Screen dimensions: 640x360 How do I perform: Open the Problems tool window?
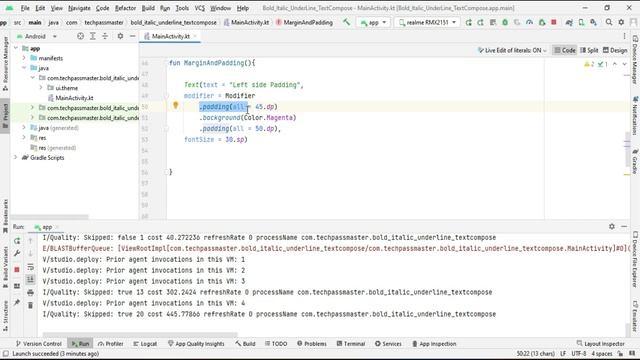pyautogui.click(x=311, y=344)
